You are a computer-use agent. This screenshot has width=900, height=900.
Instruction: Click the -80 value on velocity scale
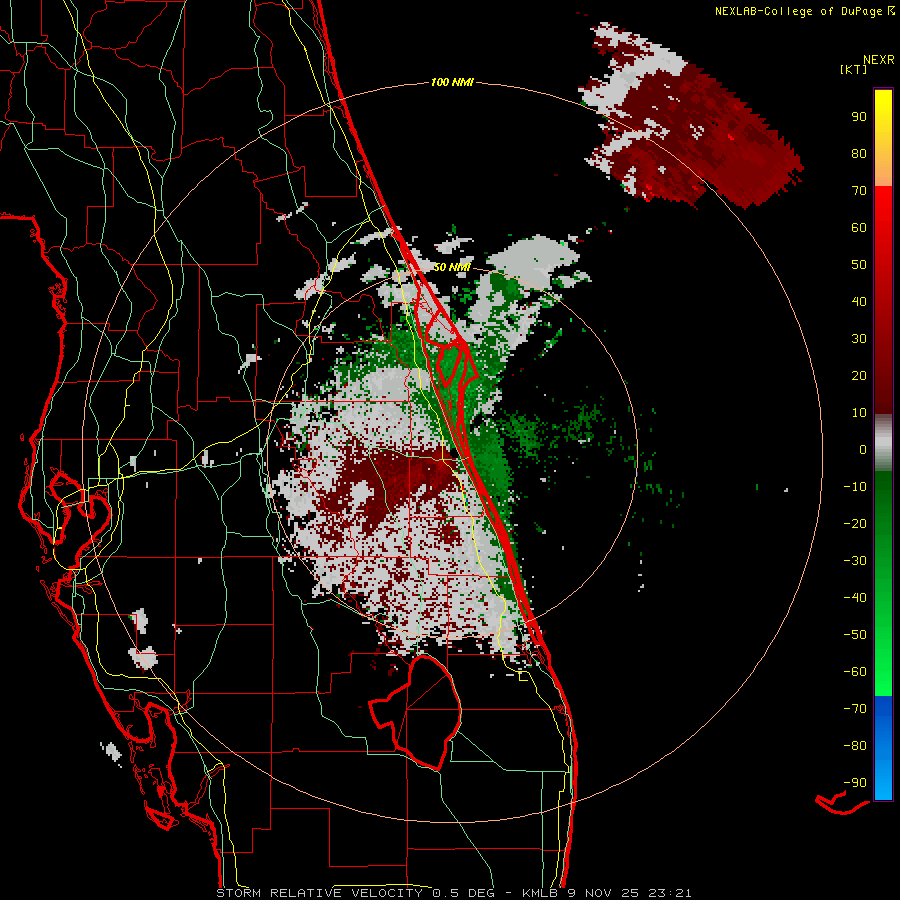pyautogui.click(x=855, y=746)
